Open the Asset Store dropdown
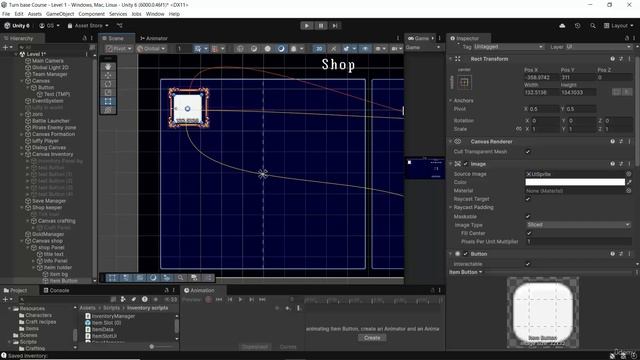 point(88,26)
